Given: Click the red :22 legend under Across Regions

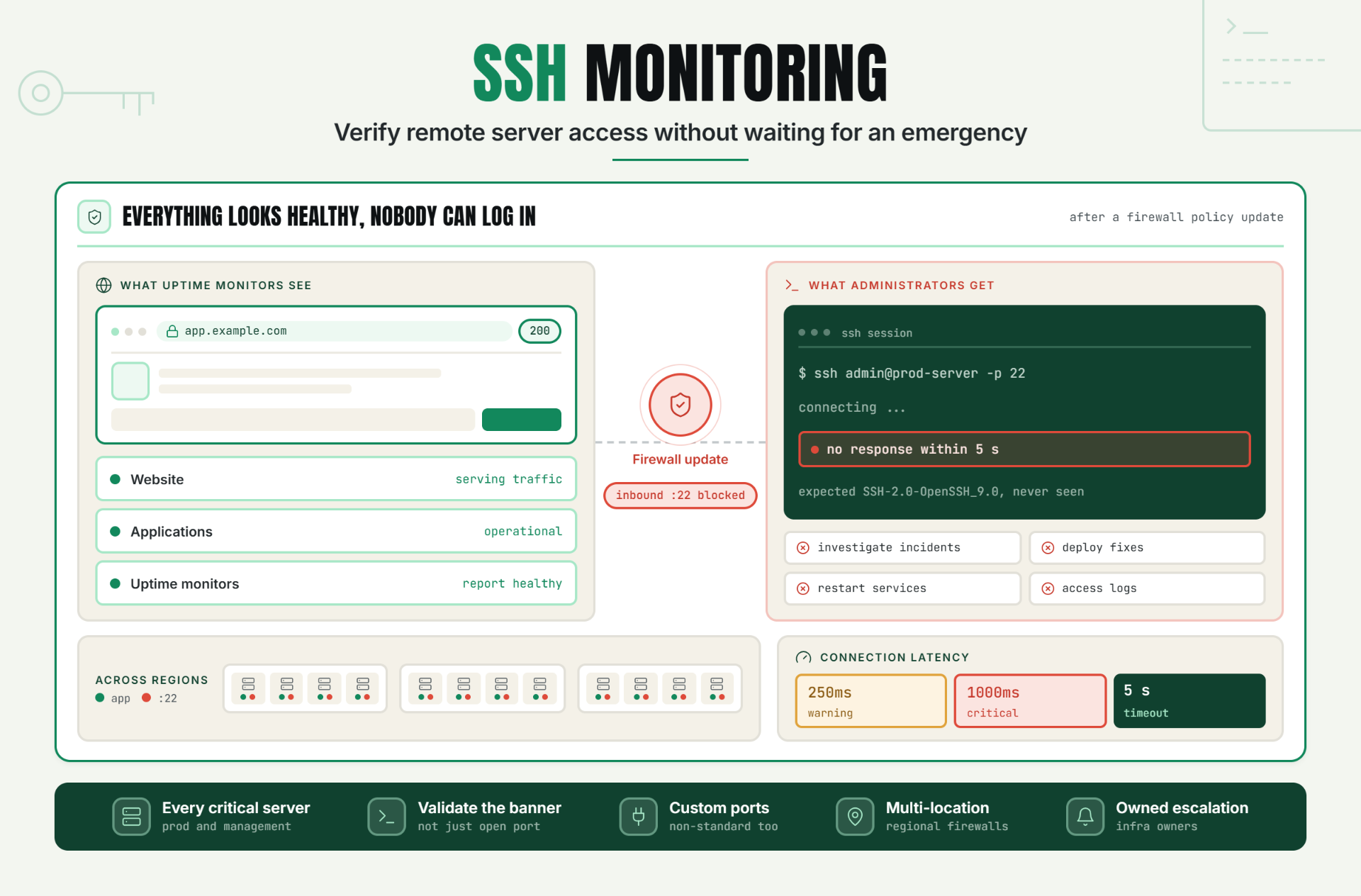Looking at the screenshot, I should point(159,698).
